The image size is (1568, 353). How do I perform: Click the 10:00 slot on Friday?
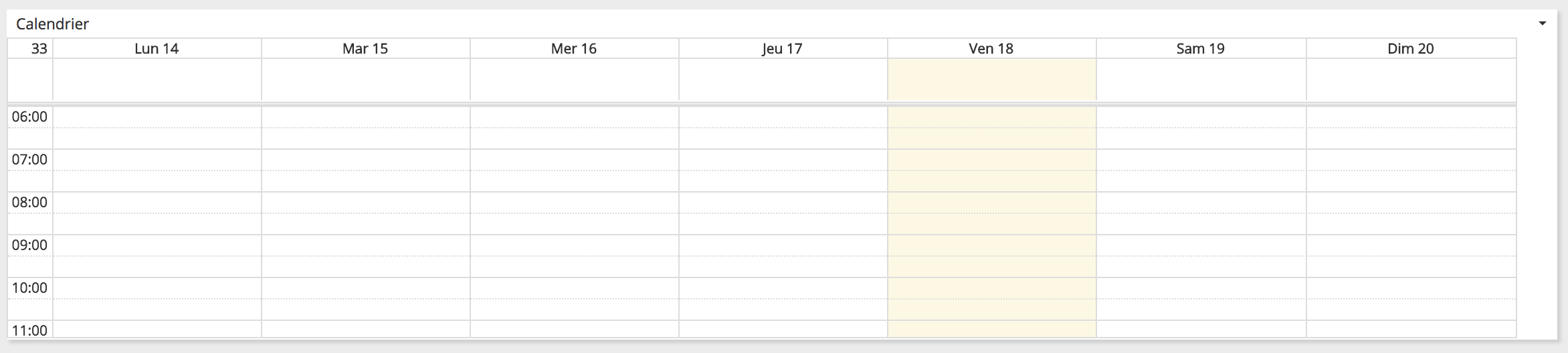pyautogui.click(x=991, y=289)
